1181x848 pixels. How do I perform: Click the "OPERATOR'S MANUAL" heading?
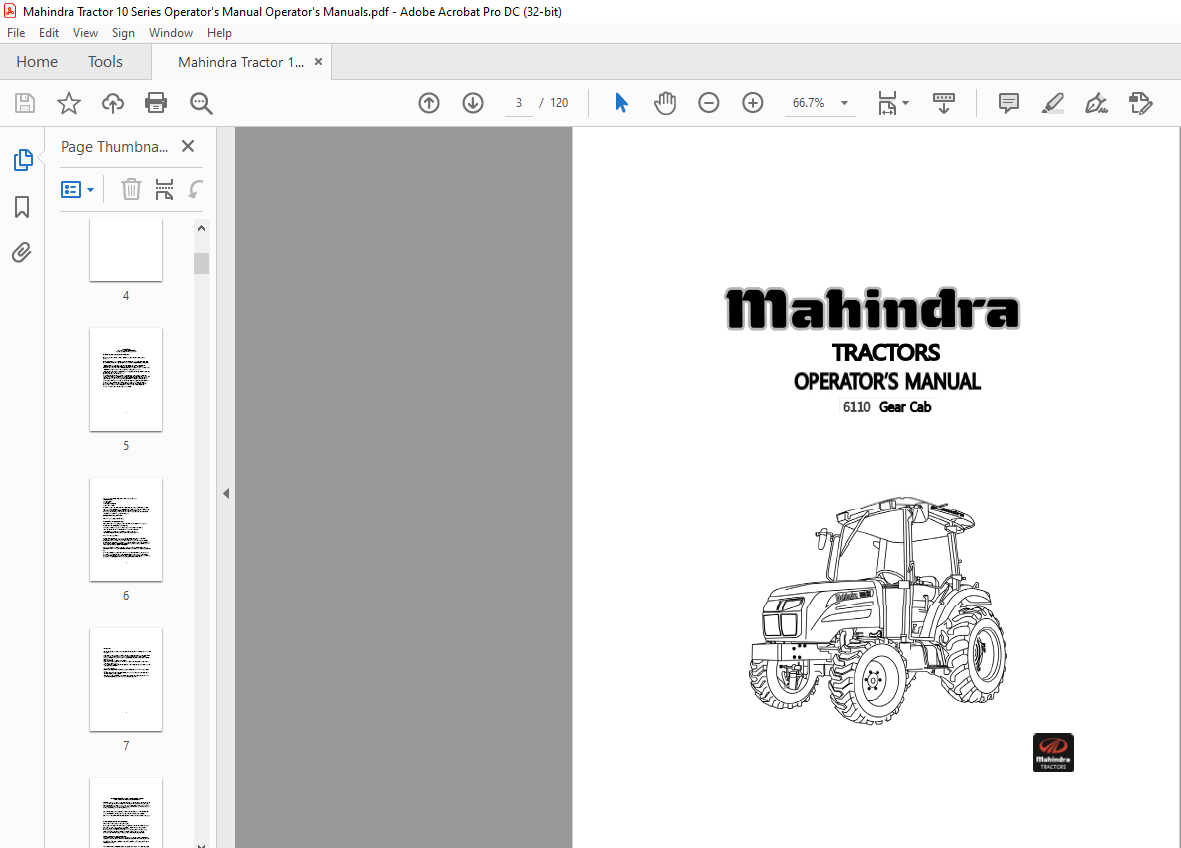pos(887,382)
